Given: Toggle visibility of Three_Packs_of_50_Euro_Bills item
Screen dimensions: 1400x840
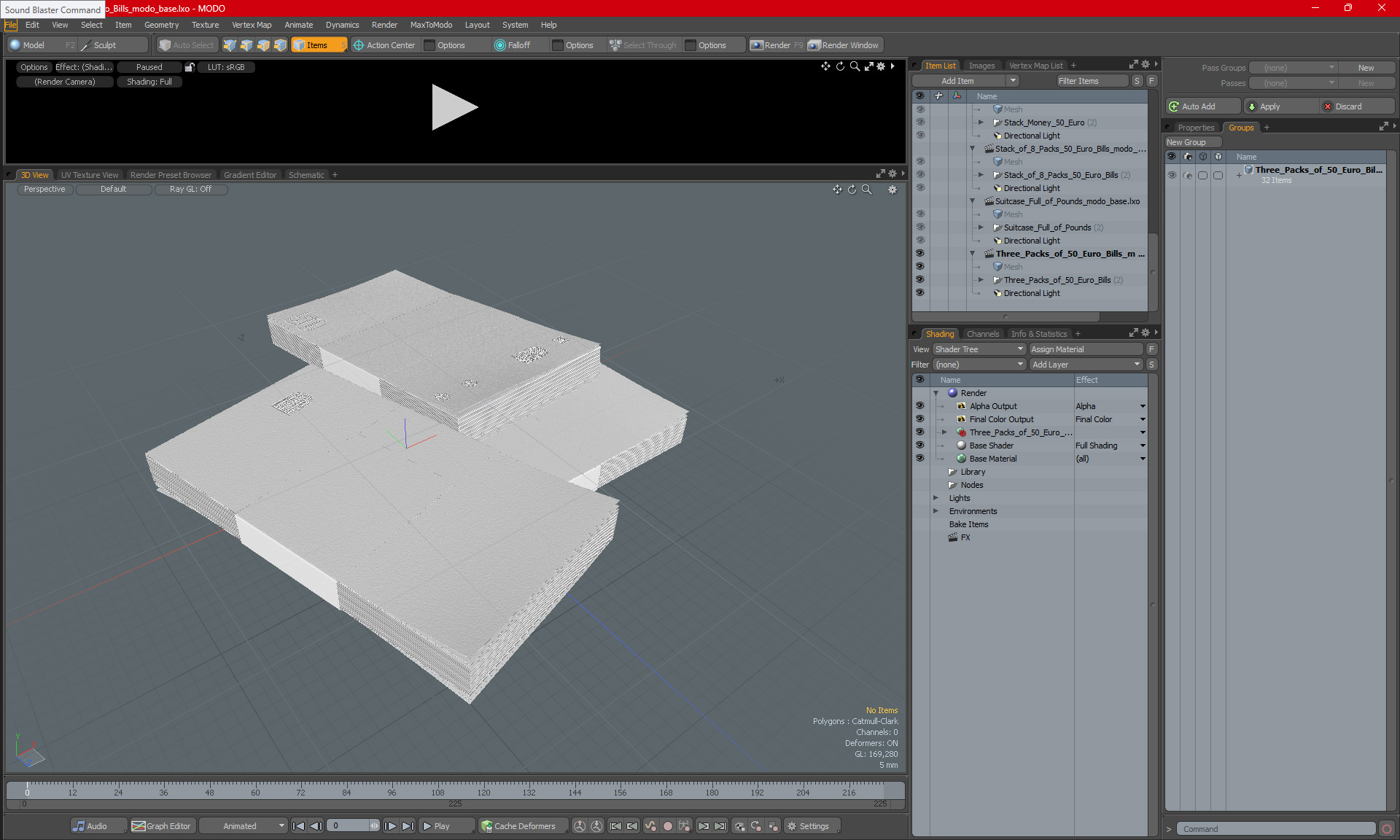Looking at the screenshot, I should click(919, 280).
